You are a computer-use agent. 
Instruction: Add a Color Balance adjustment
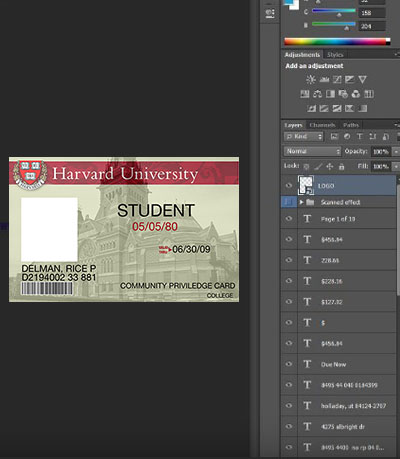[x=317, y=94]
